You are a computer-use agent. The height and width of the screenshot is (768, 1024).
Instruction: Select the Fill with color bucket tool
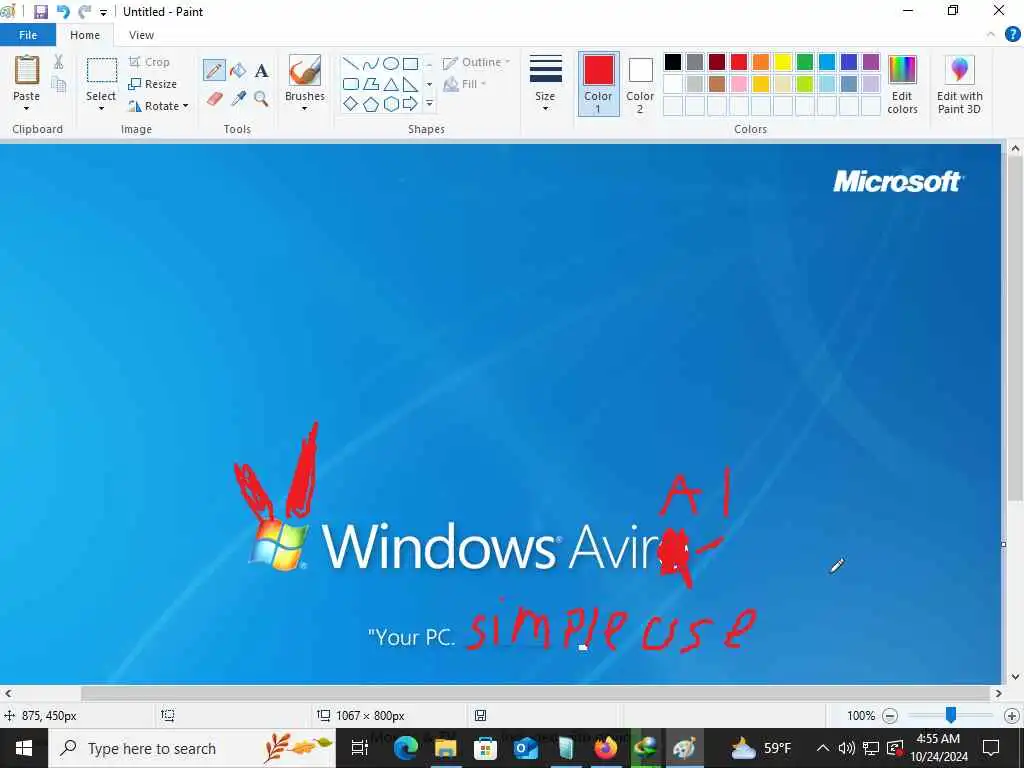coord(238,70)
